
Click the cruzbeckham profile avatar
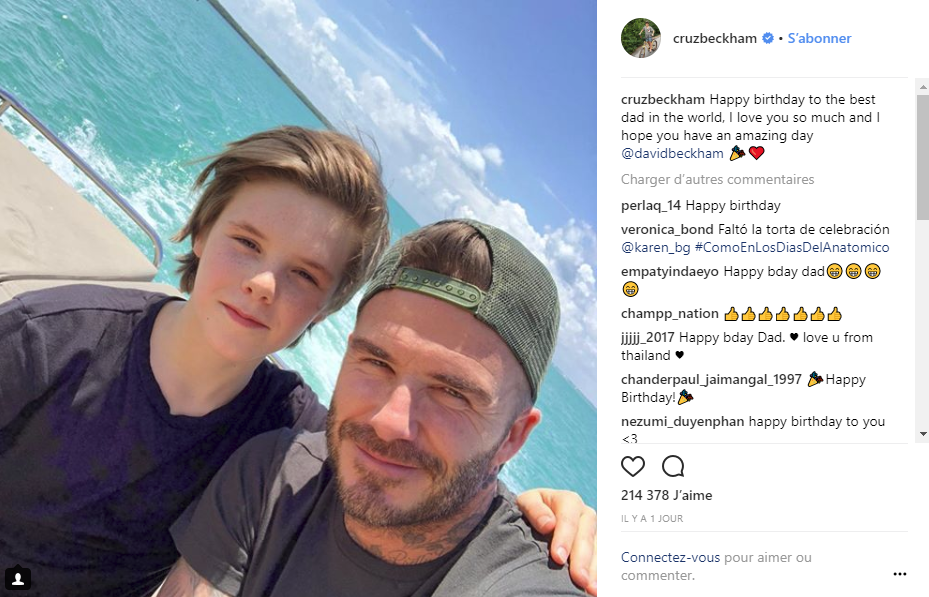pyautogui.click(x=640, y=38)
